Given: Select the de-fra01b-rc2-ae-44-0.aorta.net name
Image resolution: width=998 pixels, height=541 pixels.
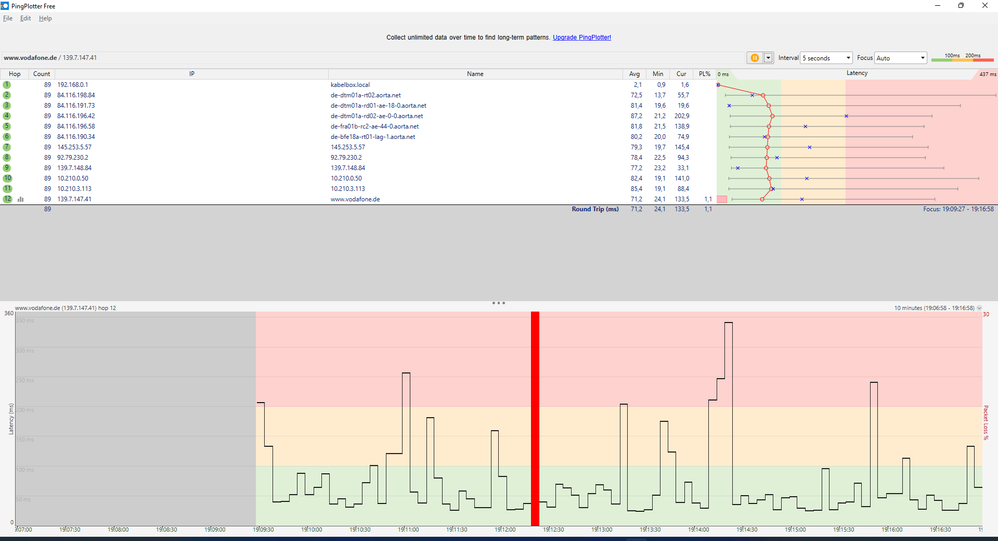Looking at the screenshot, I should point(376,126).
